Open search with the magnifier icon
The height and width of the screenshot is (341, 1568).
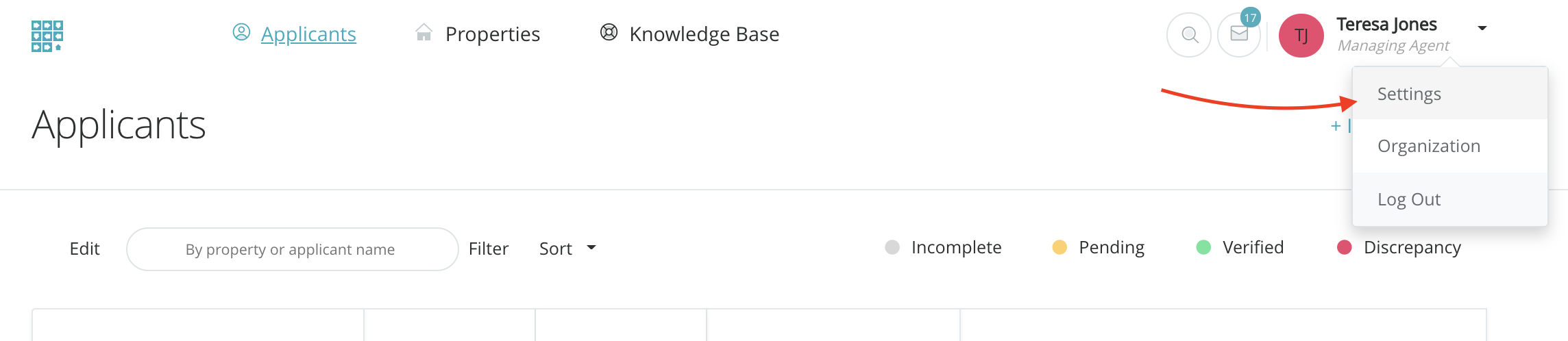pos(1190,35)
